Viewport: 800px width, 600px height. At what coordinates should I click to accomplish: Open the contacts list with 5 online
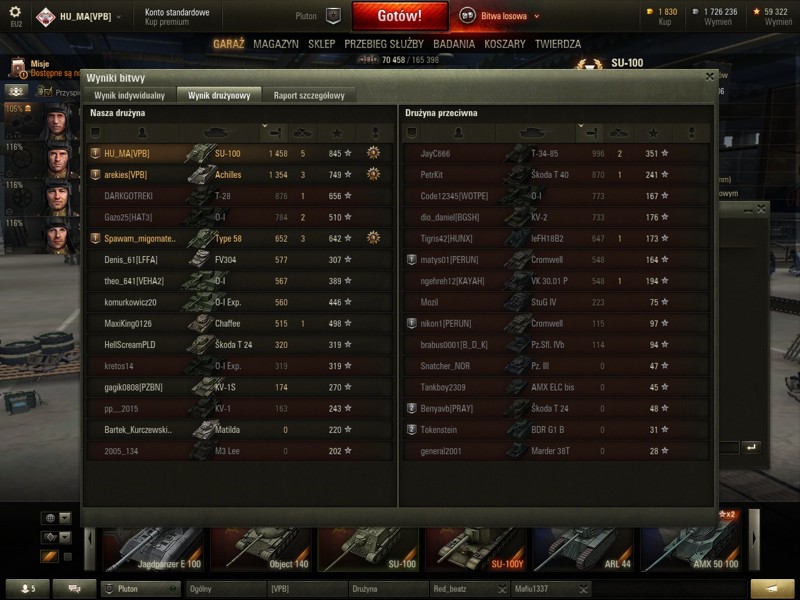[28, 589]
